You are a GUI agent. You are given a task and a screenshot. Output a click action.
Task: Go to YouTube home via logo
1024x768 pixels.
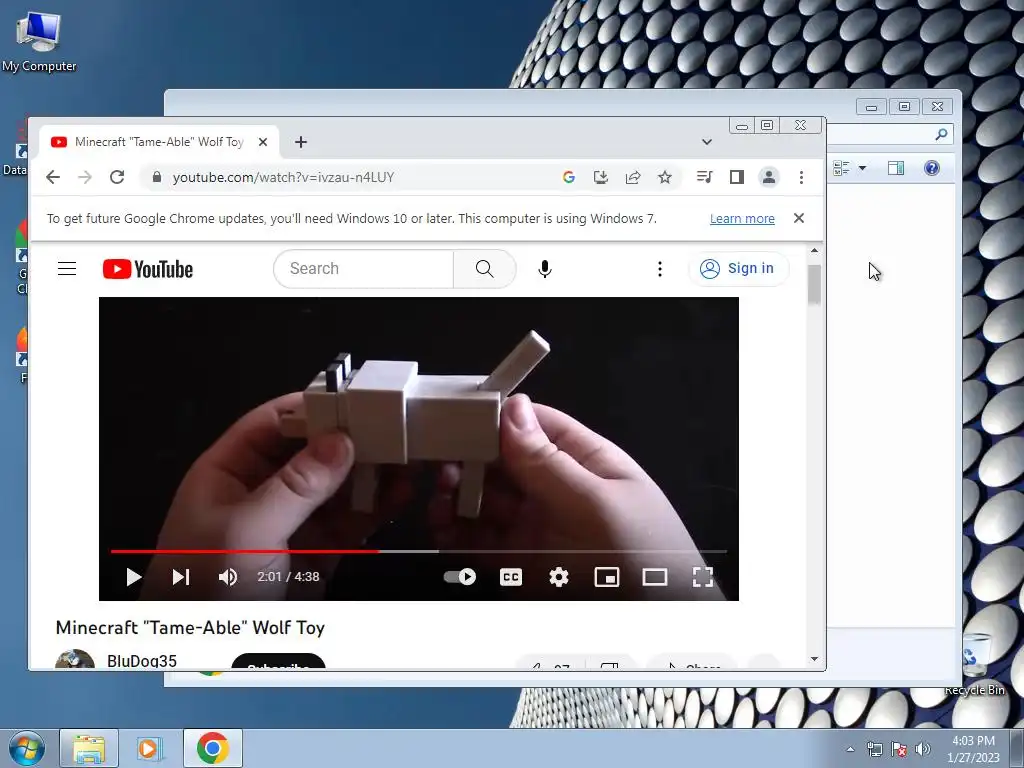click(x=148, y=269)
